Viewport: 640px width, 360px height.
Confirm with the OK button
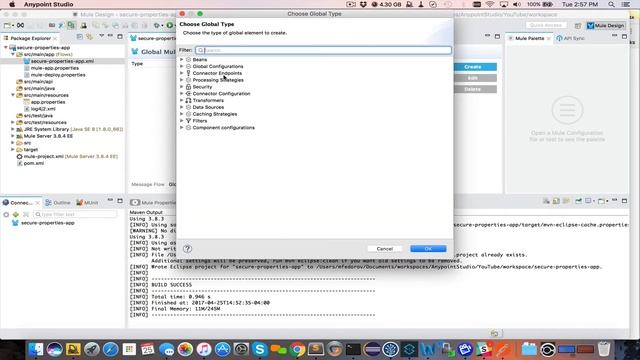coord(428,249)
